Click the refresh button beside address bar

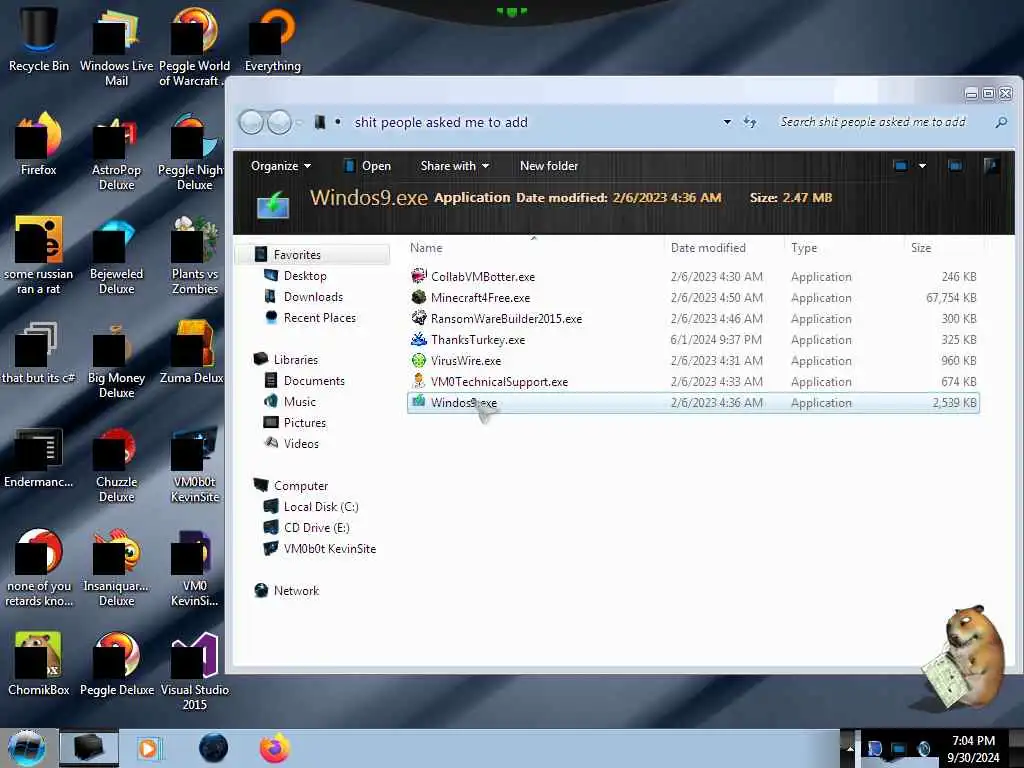pos(750,122)
